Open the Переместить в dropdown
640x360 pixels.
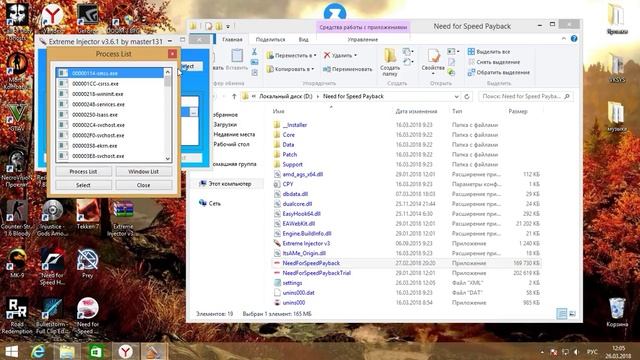click(291, 55)
